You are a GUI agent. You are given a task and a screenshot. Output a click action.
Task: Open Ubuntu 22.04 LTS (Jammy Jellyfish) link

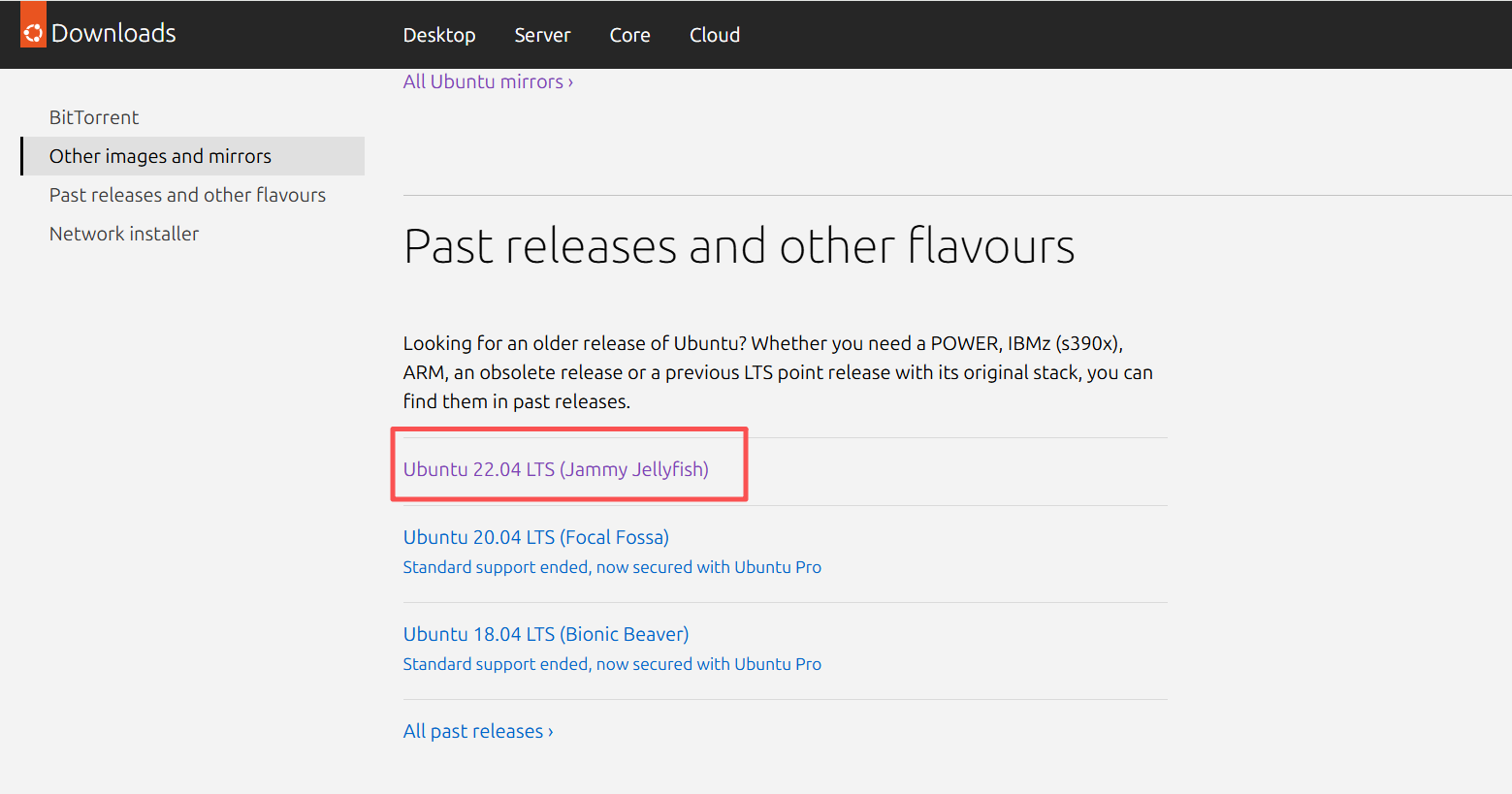(x=556, y=469)
